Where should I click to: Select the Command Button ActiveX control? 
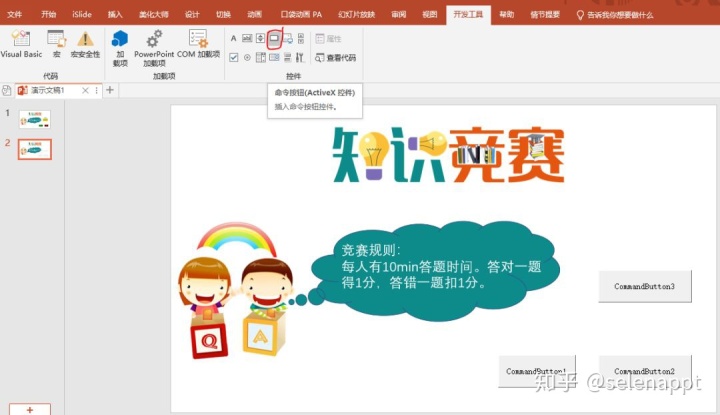tap(274, 38)
